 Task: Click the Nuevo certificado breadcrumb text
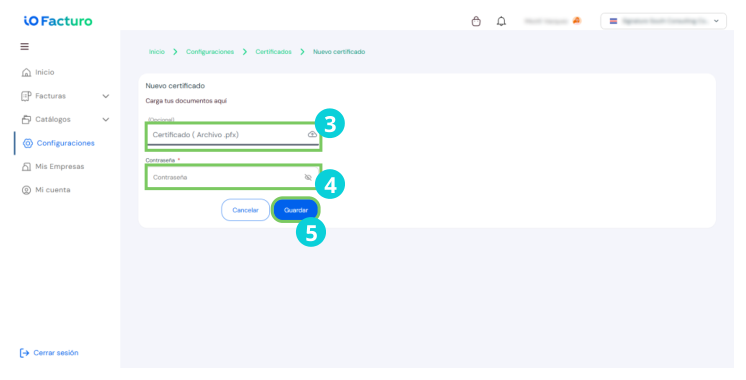(339, 51)
